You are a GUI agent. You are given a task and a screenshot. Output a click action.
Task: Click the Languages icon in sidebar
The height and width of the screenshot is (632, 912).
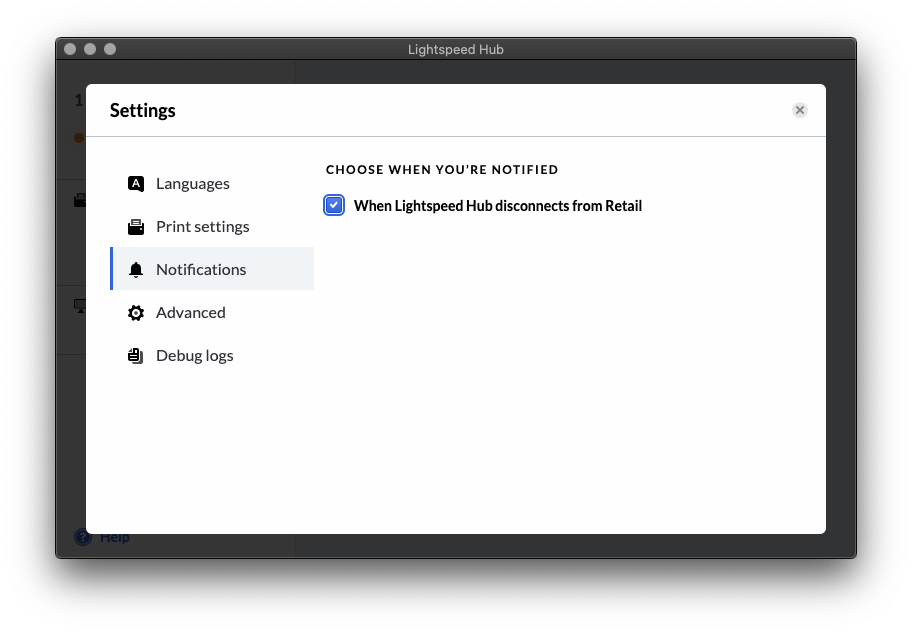(136, 184)
